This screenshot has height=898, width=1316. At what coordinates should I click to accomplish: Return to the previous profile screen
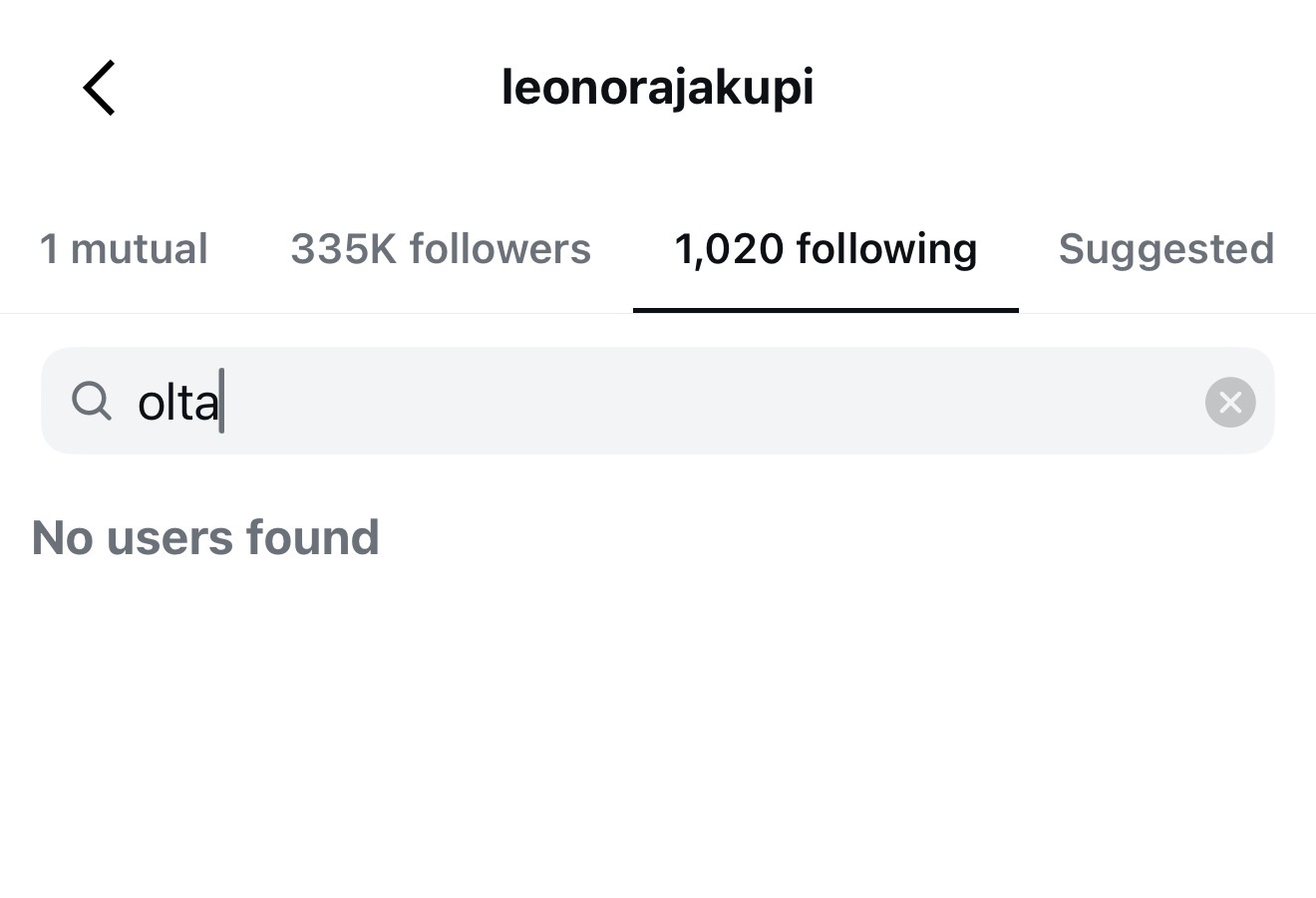coord(100,88)
